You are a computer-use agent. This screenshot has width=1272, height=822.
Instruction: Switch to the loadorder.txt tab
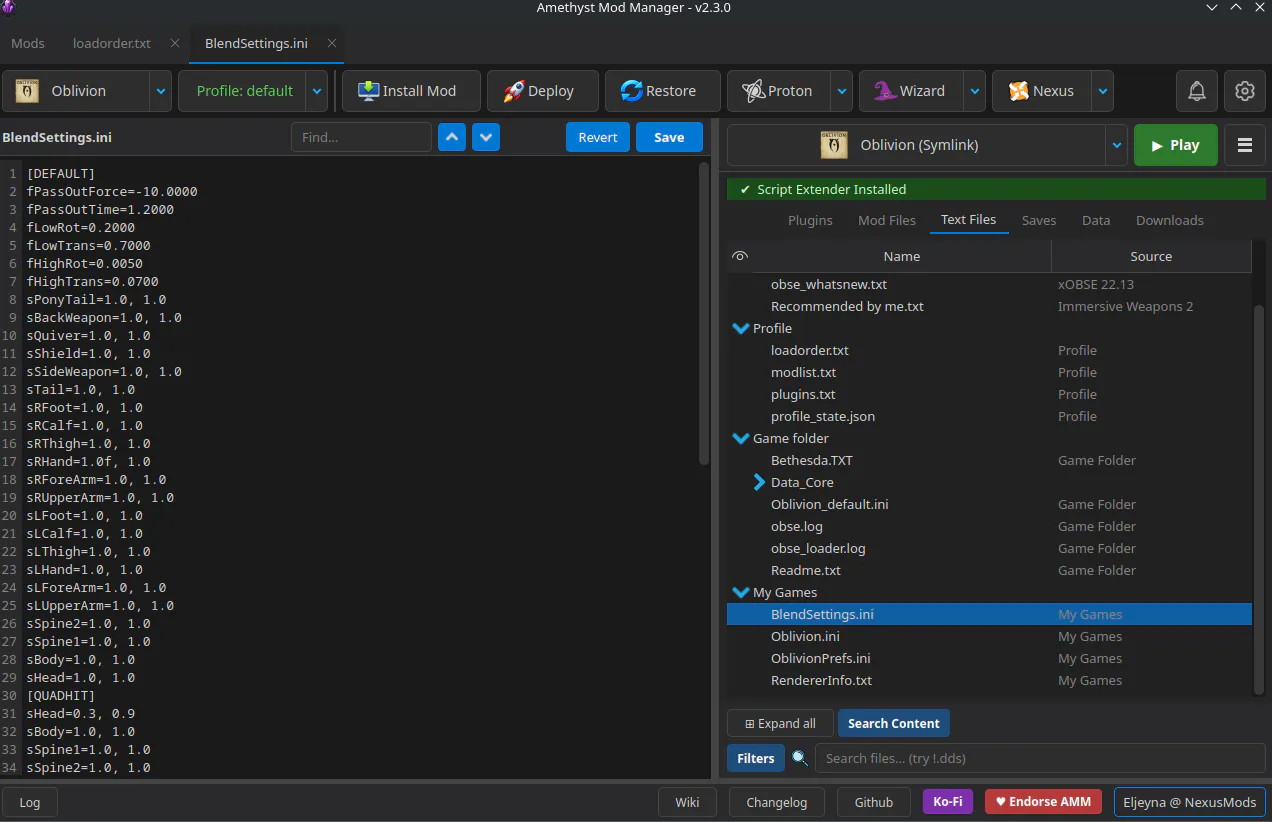pos(112,44)
